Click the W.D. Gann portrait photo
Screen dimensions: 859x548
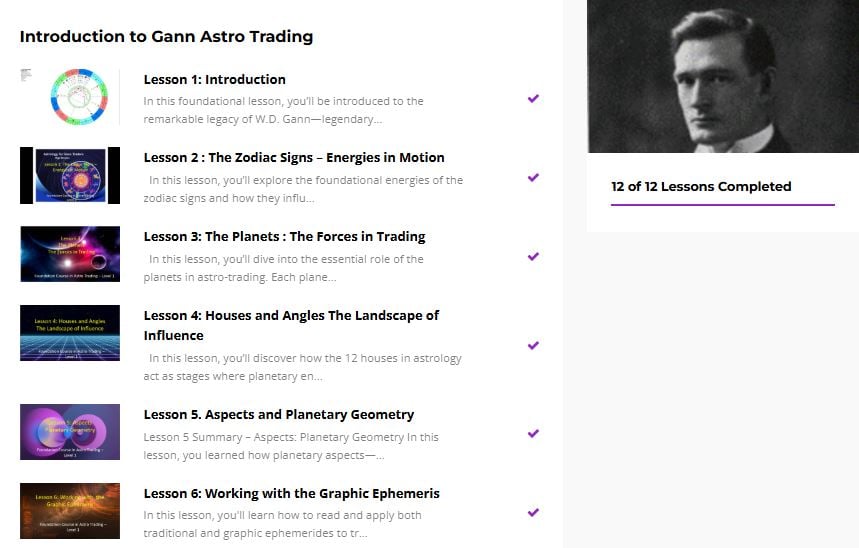tap(722, 76)
